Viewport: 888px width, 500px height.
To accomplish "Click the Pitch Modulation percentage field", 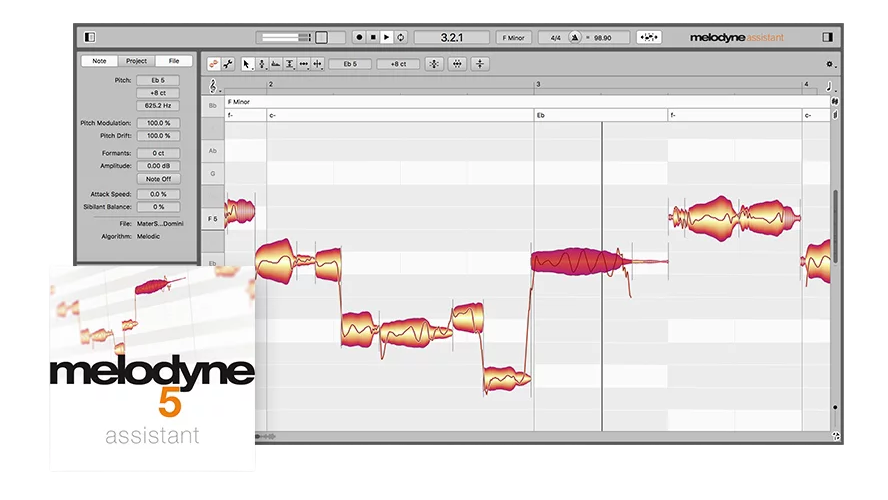I will 158,123.
